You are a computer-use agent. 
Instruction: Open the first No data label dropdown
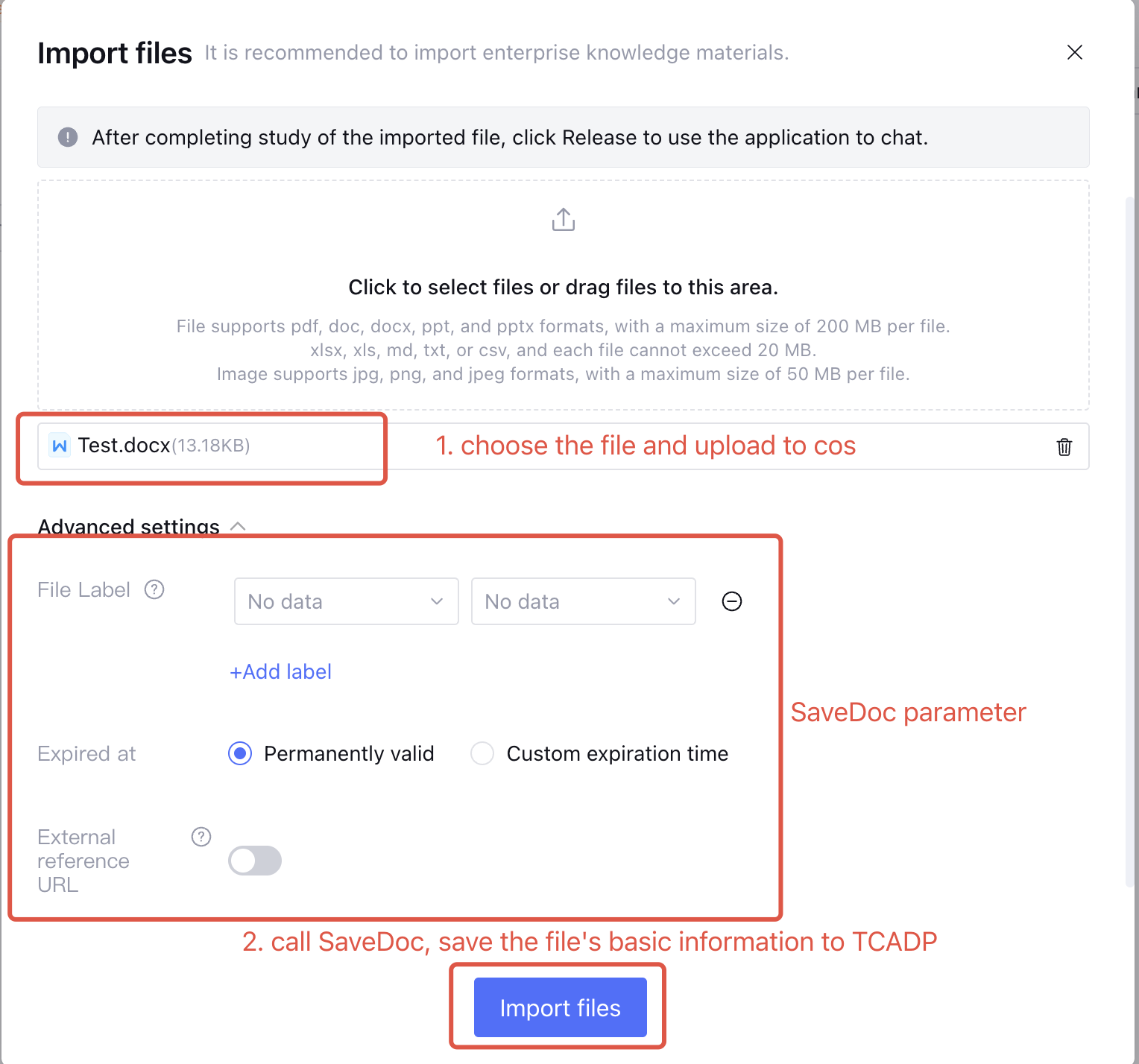[x=346, y=601]
